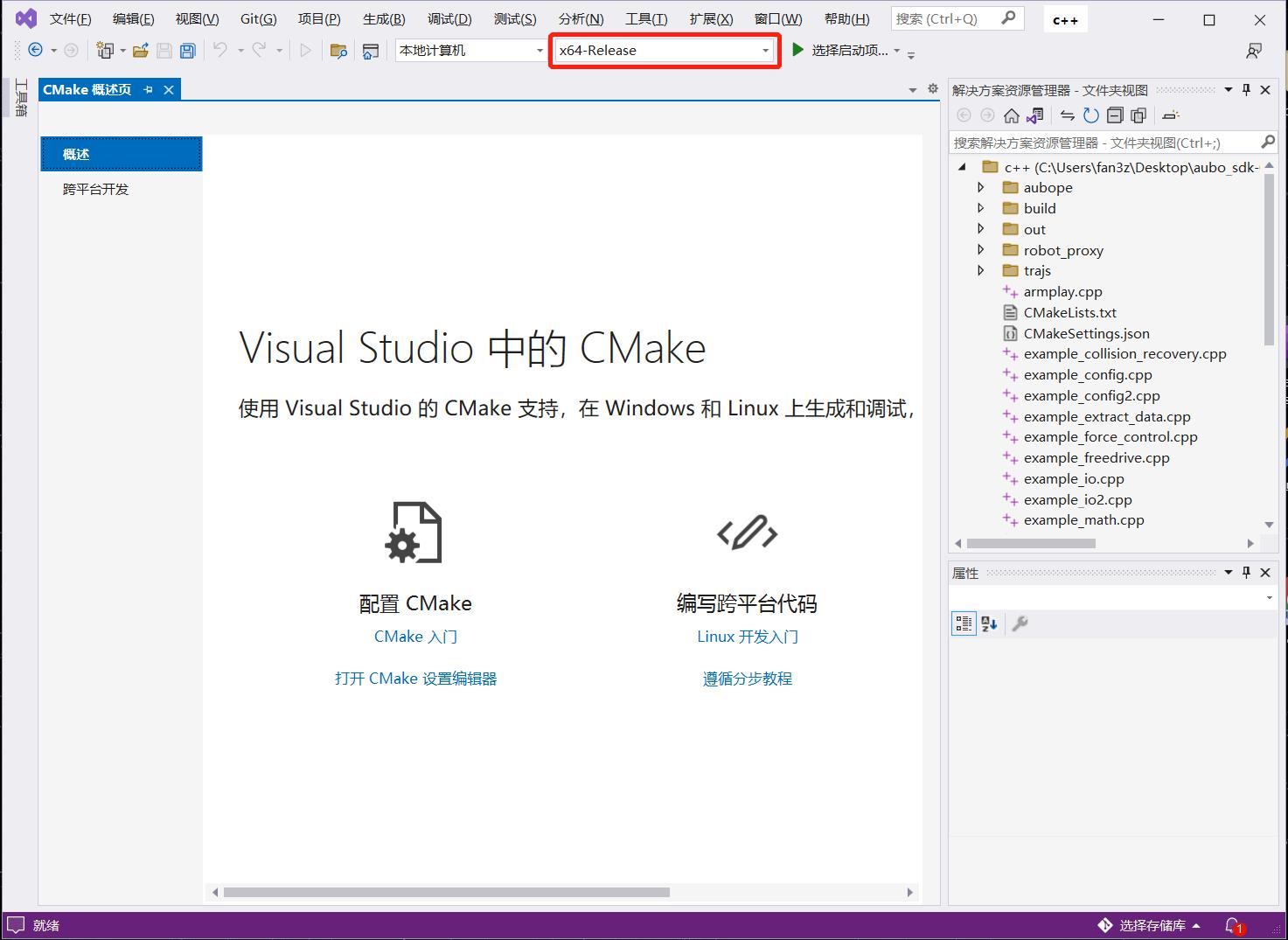Click 选择存储库 in status bar
This screenshot has width=1288, height=940.
[1149, 925]
